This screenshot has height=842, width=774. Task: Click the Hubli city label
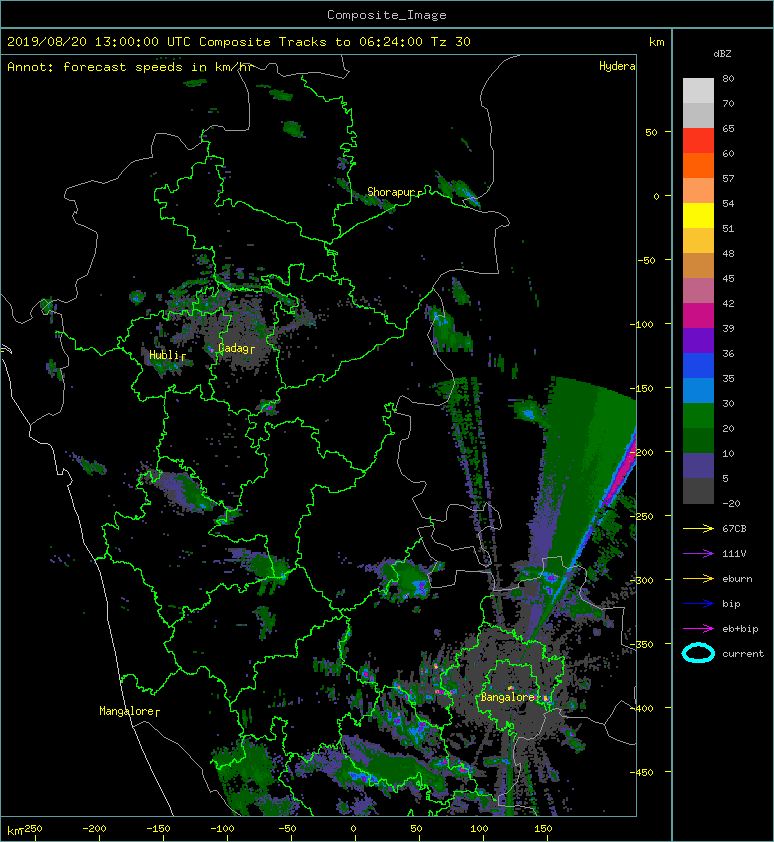(164, 355)
